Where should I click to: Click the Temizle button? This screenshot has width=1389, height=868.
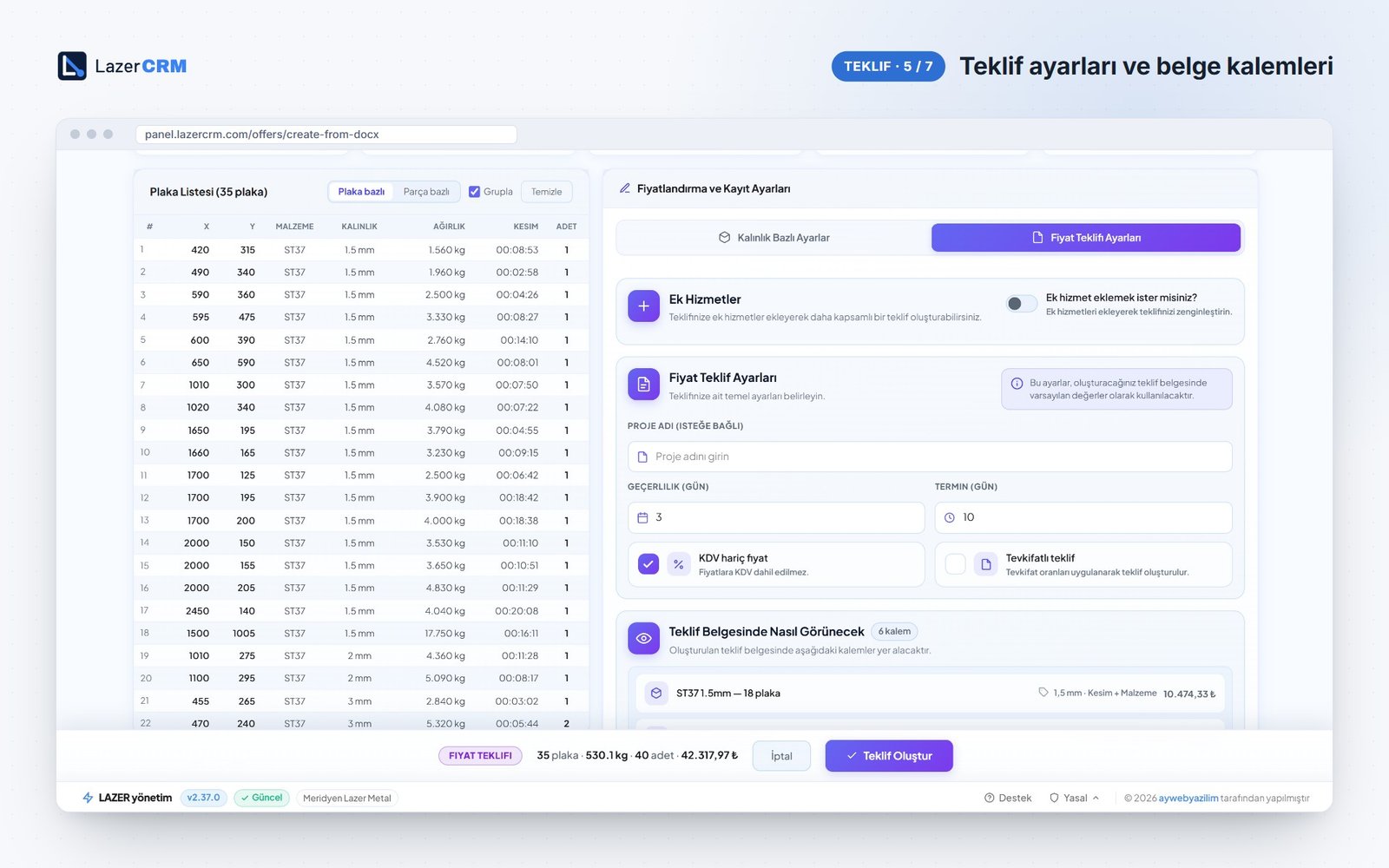pos(546,192)
